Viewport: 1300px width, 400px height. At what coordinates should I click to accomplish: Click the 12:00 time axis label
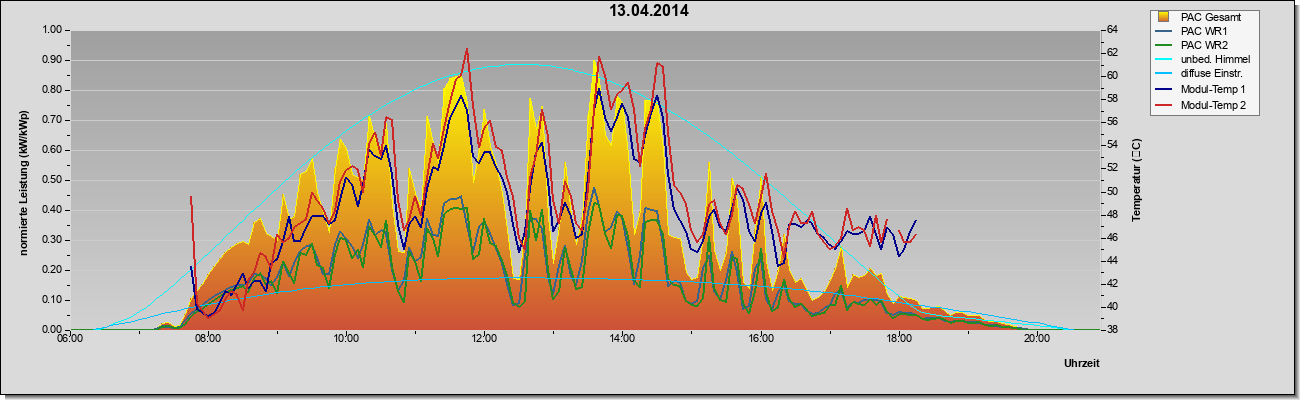point(484,339)
